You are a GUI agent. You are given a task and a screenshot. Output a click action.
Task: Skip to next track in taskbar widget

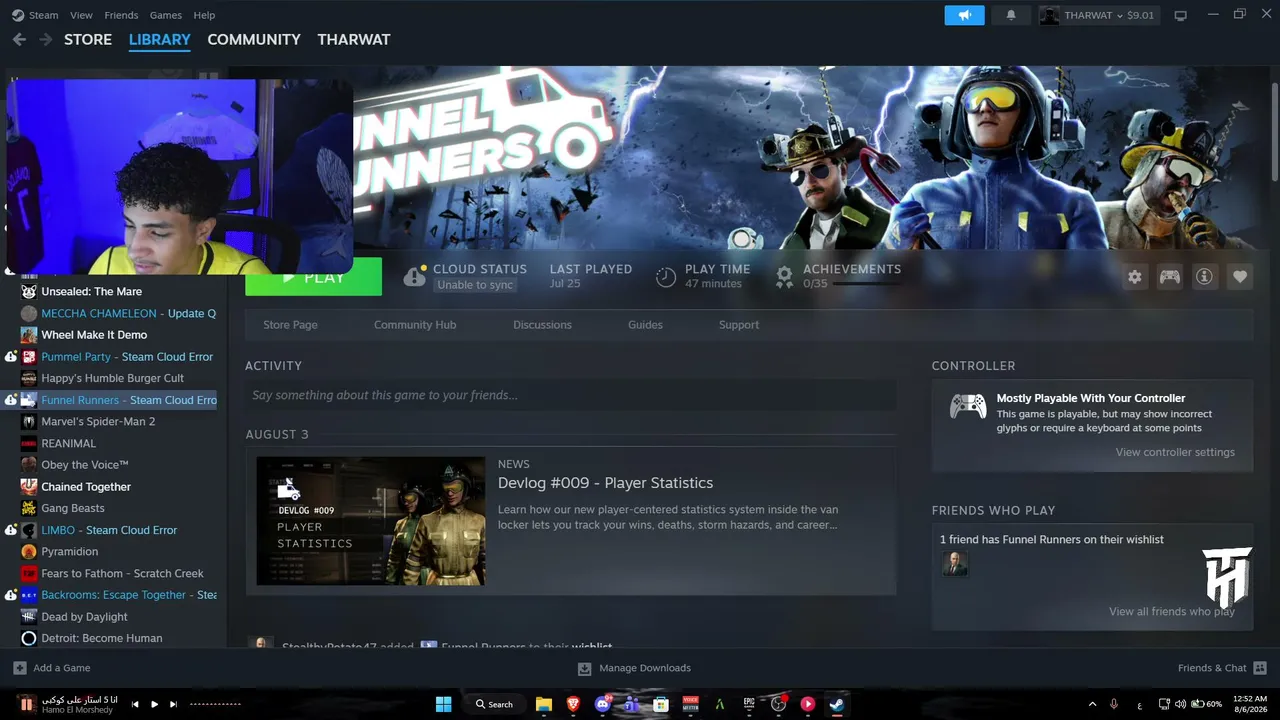click(x=173, y=704)
